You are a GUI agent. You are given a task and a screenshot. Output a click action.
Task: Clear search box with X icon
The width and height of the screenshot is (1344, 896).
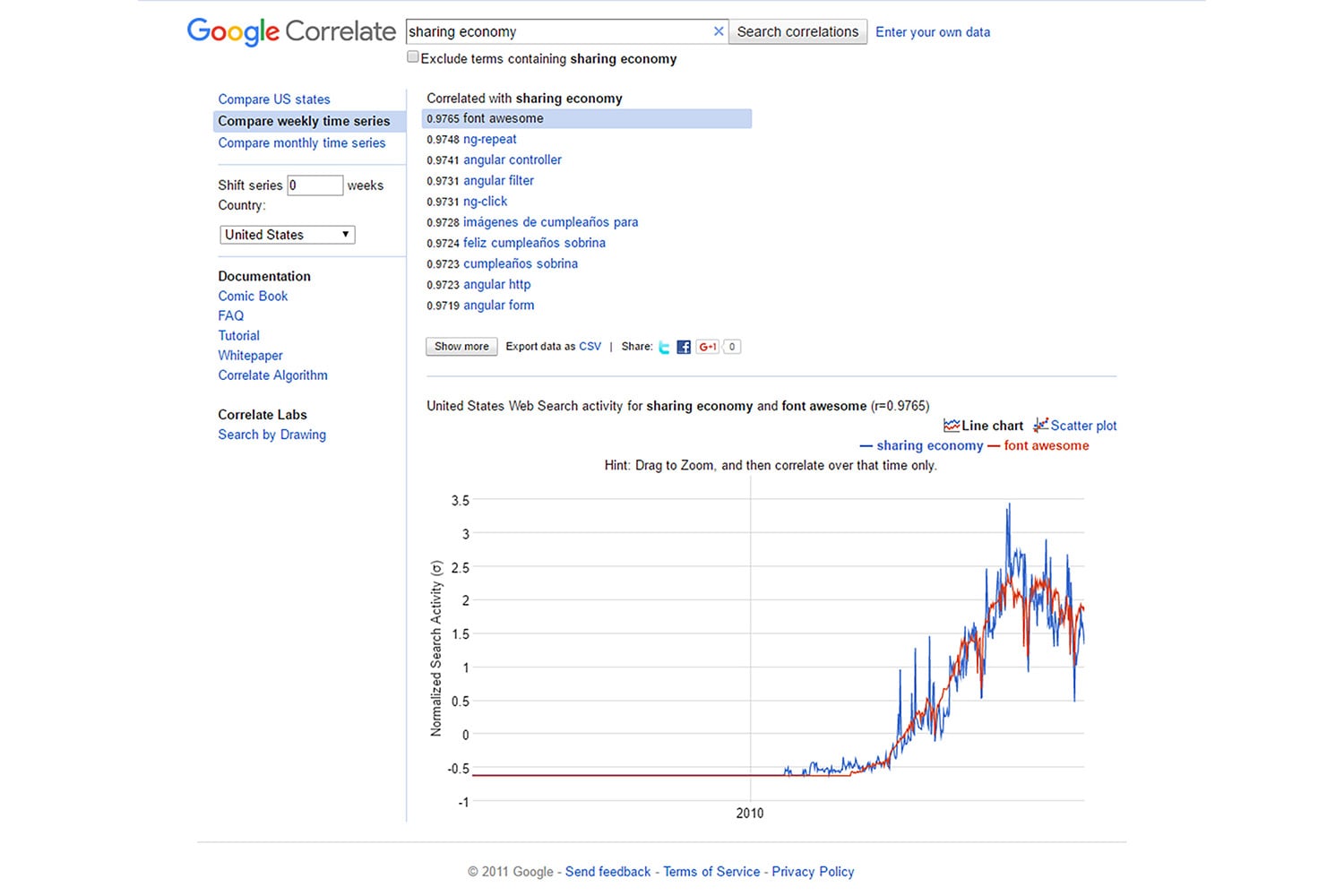718,31
